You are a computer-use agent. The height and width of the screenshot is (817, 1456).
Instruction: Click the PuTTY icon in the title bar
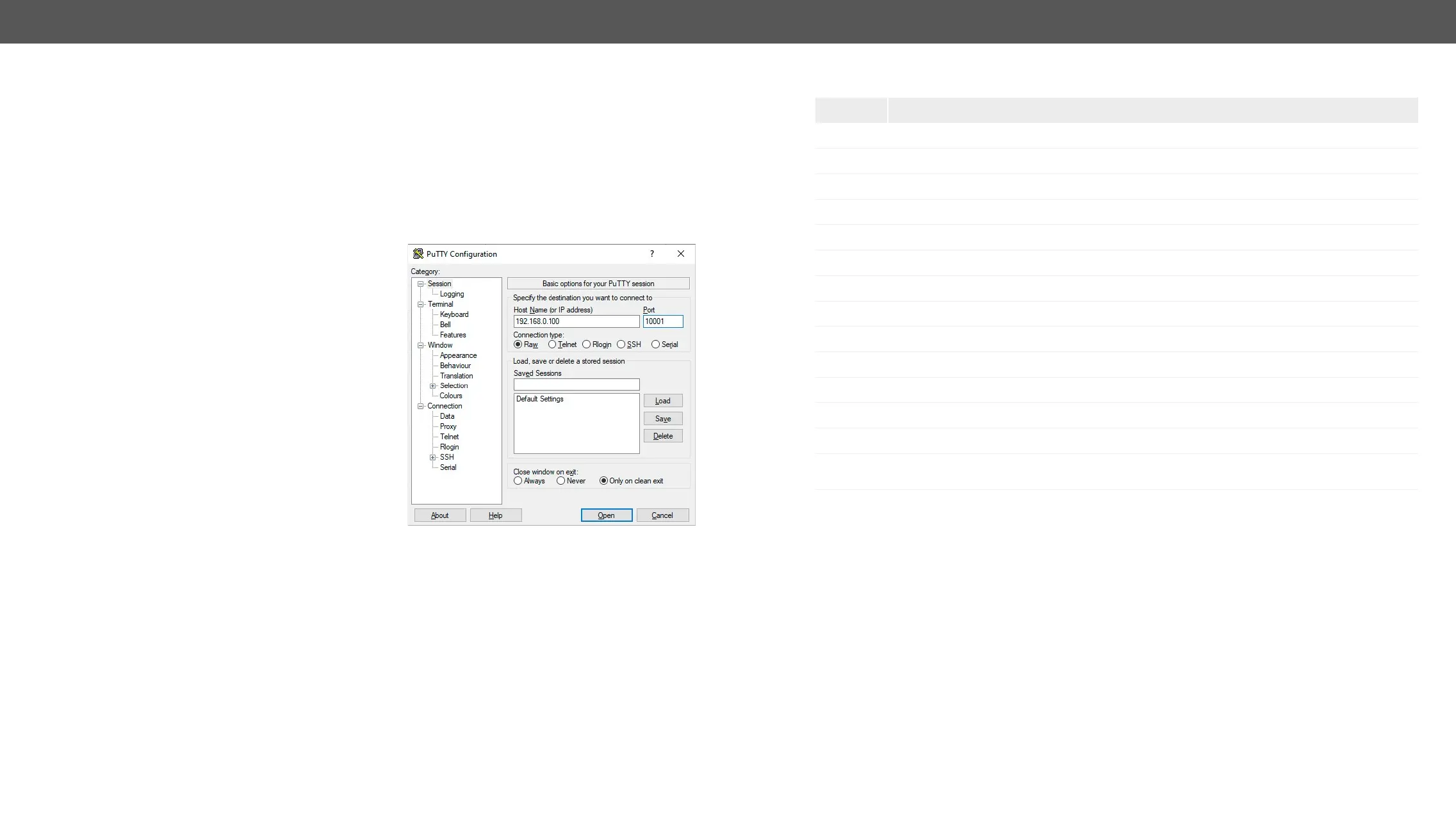(x=418, y=254)
